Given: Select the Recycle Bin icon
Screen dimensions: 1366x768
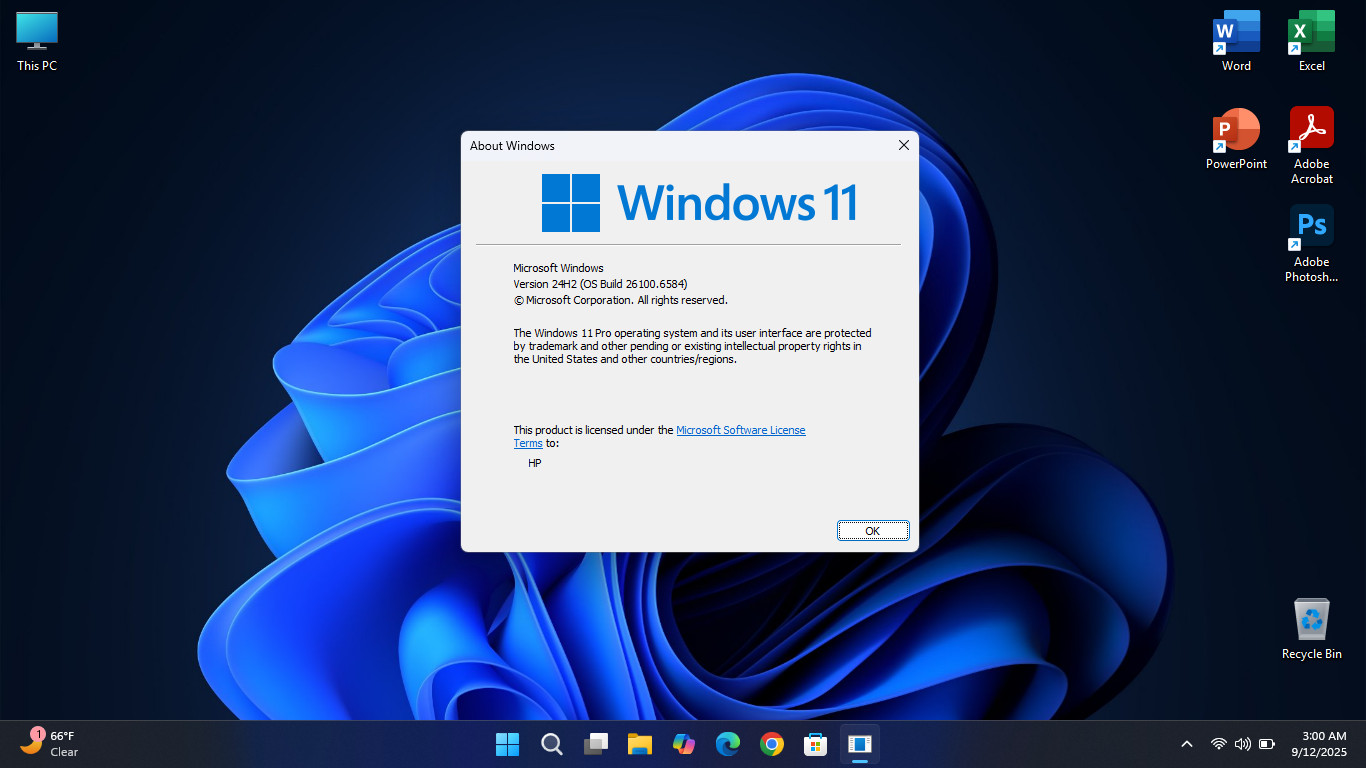Looking at the screenshot, I should [1311, 628].
